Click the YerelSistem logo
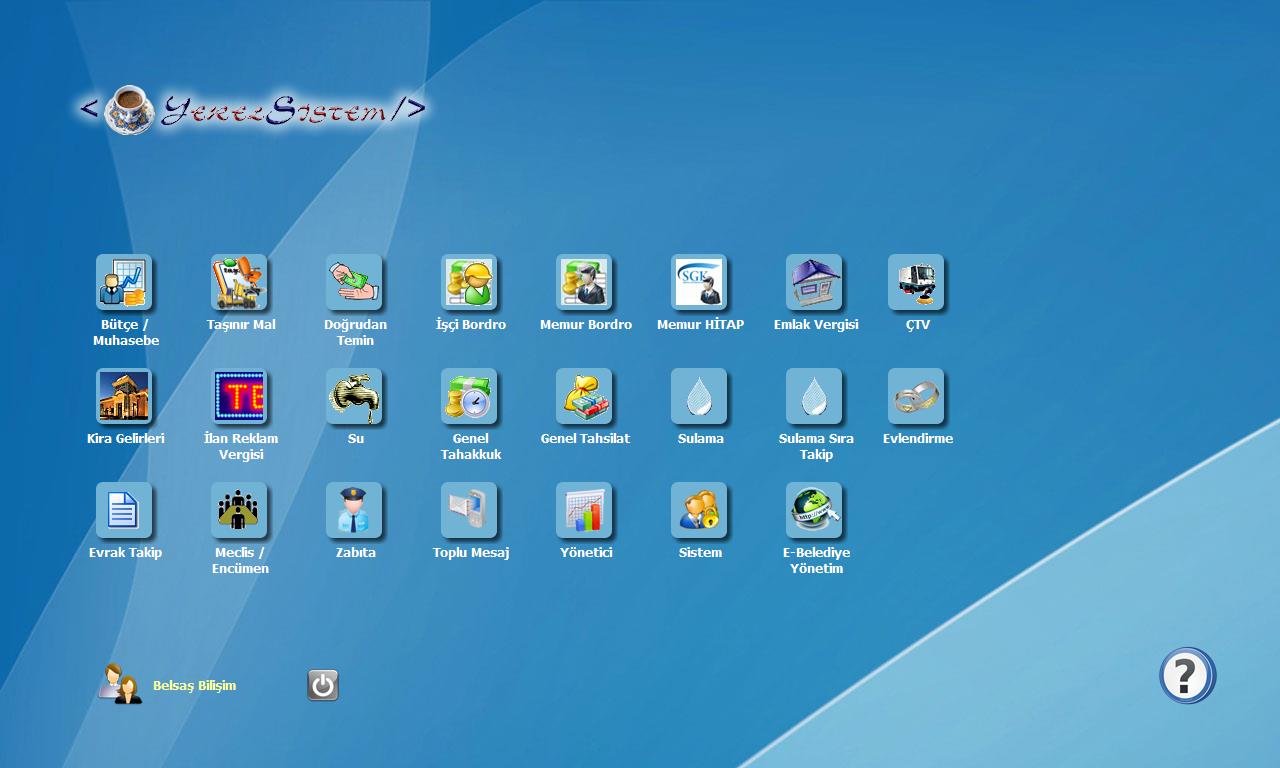Viewport: 1280px width, 768px height. pyautogui.click(x=253, y=109)
